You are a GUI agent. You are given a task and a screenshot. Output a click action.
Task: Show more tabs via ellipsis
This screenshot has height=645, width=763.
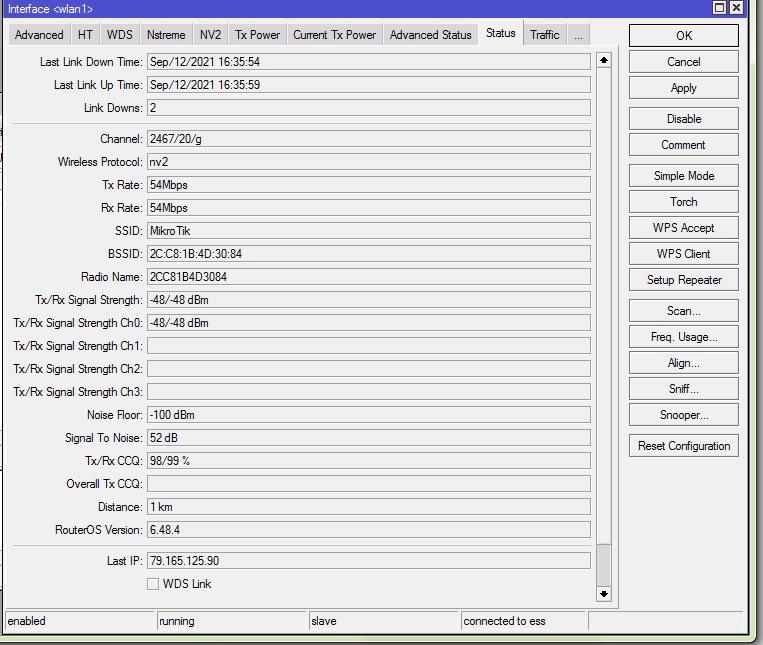[578, 35]
